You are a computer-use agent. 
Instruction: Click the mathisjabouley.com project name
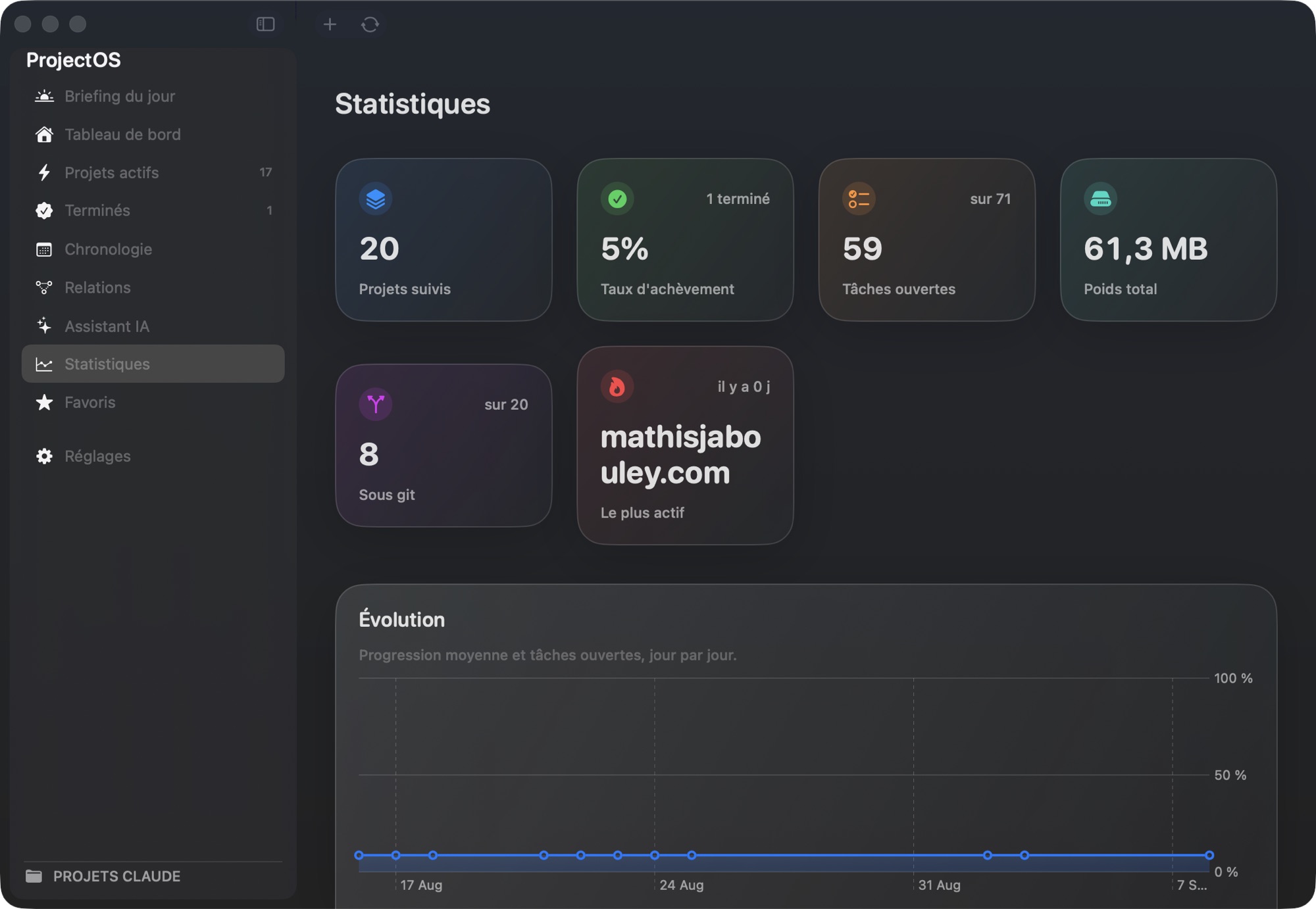tap(680, 455)
